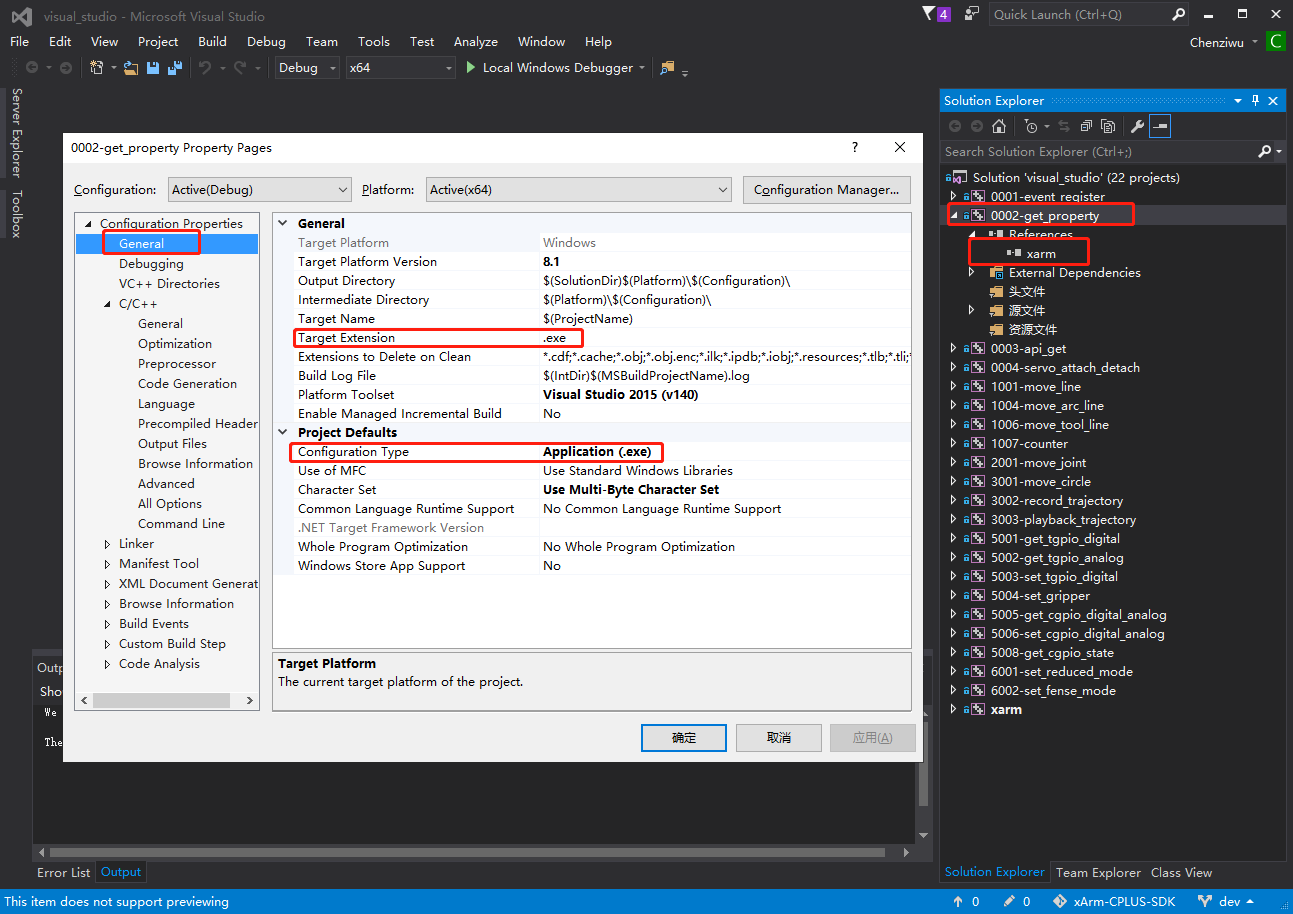Click the green account avatar icon
The height and width of the screenshot is (914, 1293).
[x=1275, y=42]
